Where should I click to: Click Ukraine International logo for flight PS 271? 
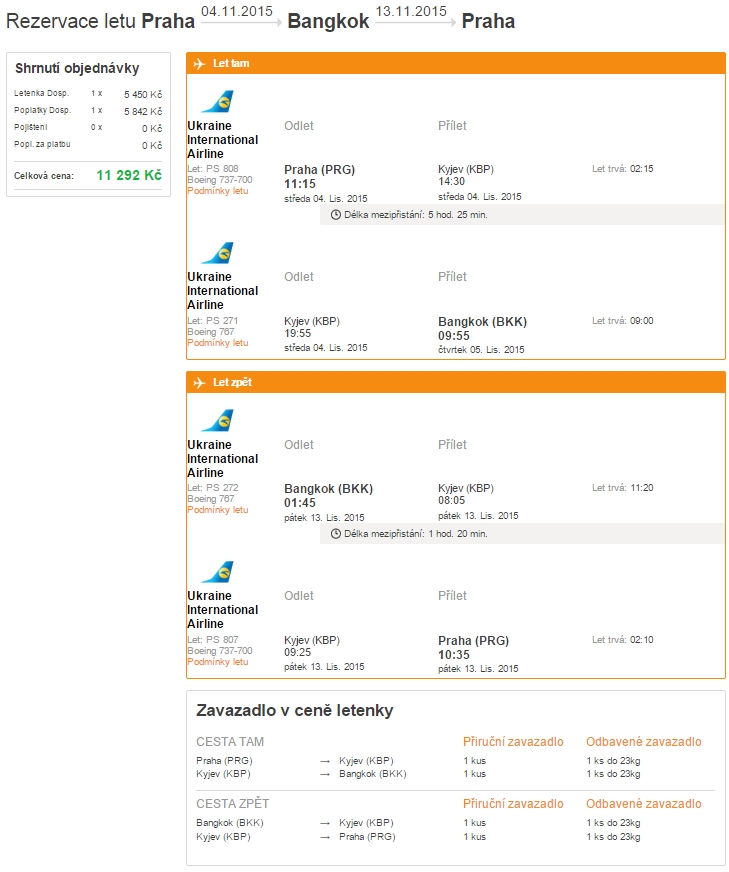click(x=217, y=253)
